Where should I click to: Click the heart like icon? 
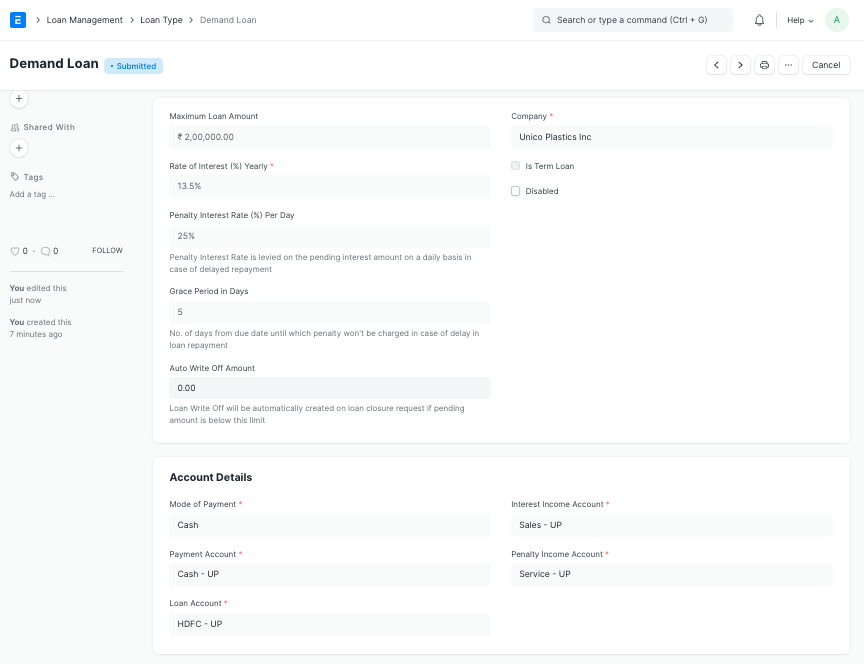15,251
